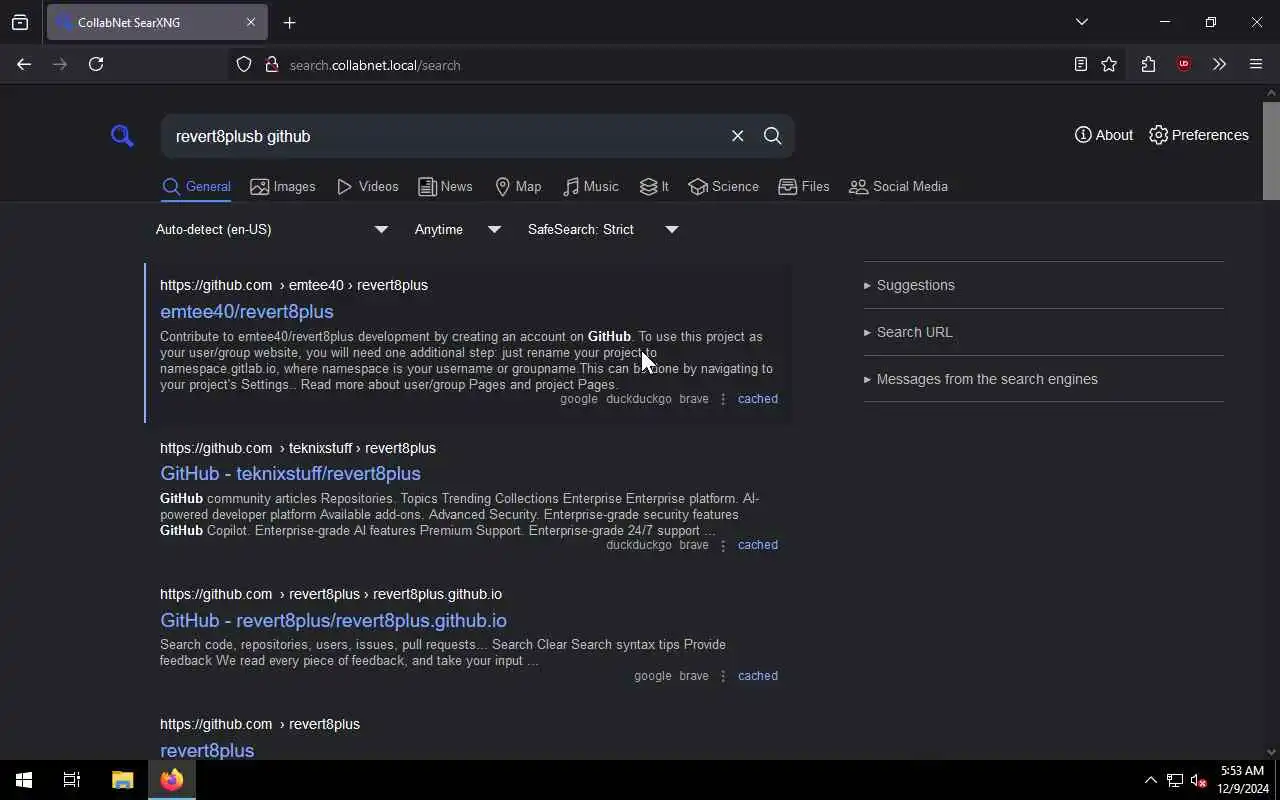Open the list all tabs dropdown
1280x800 pixels.
pyautogui.click(x=1081, y=22)
